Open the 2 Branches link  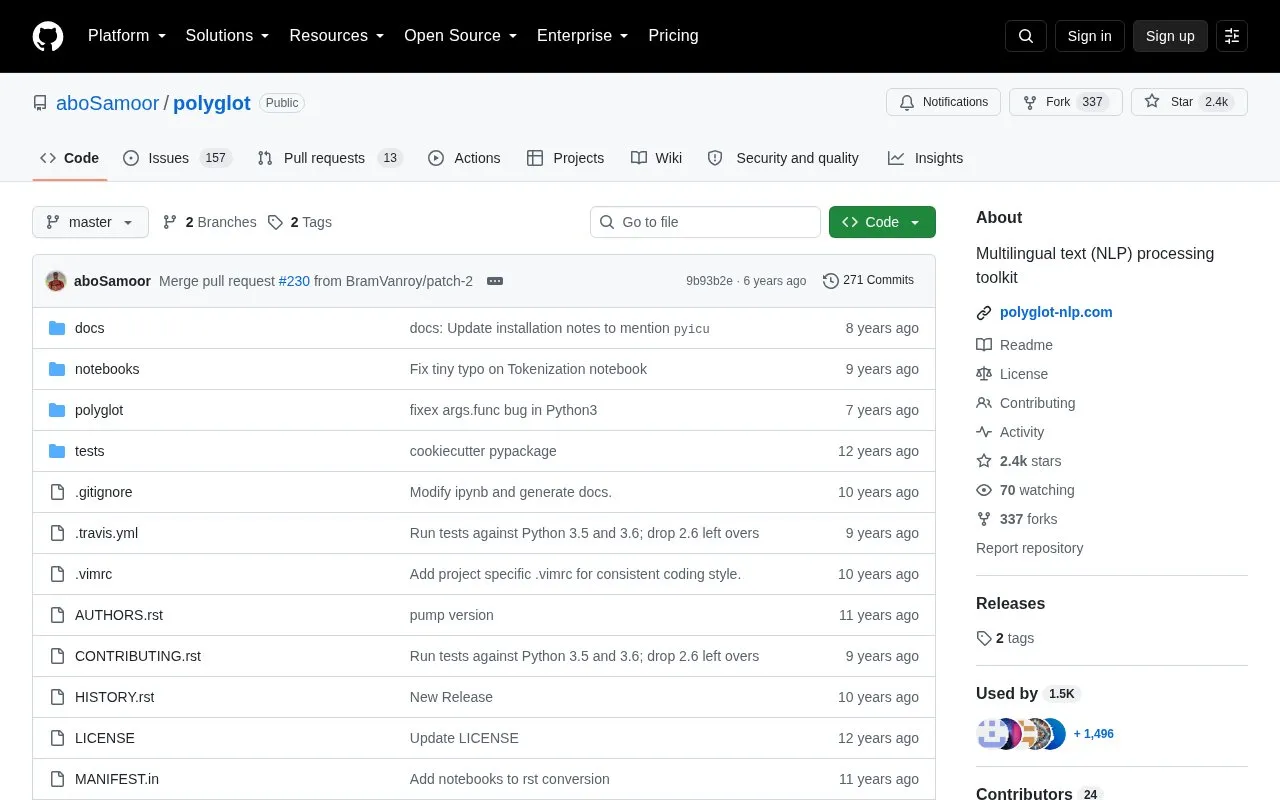[210, 222]
